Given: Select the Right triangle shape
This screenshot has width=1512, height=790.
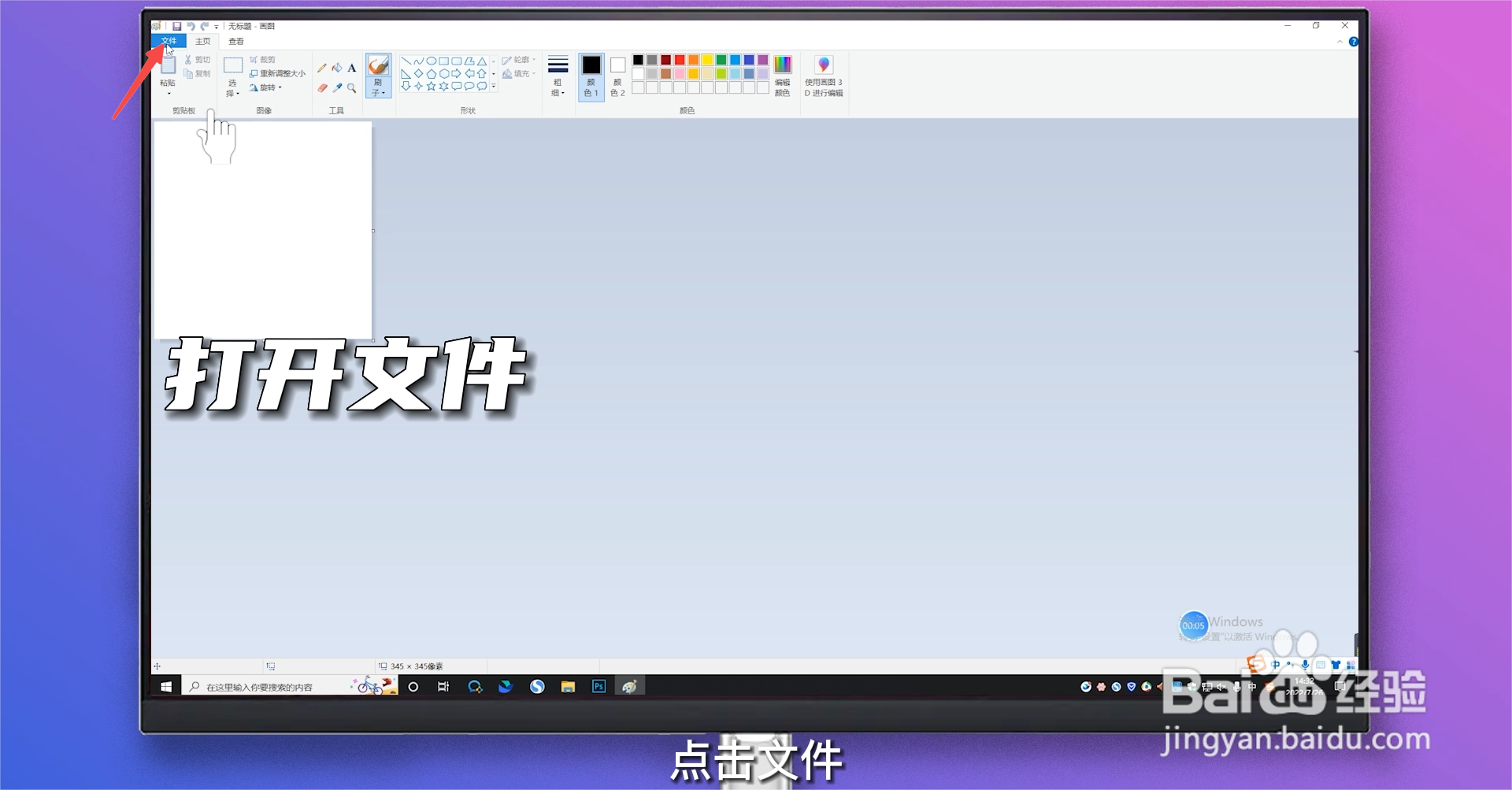Looking at the screenshot, I should tap(406, 74).
